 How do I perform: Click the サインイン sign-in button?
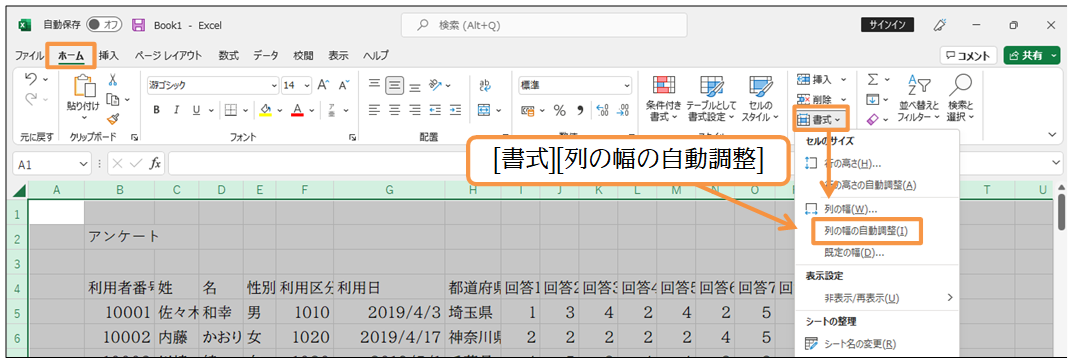(x=887, y=25)
